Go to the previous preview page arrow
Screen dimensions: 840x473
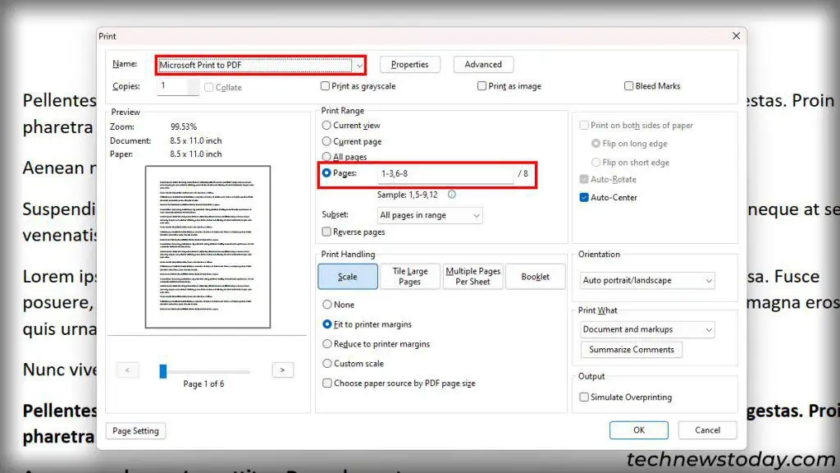pos(127,370)
